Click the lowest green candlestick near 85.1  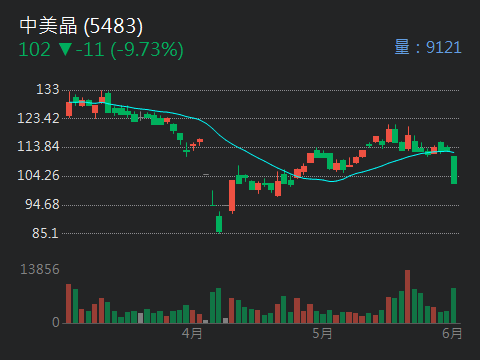[x=219, y=223]
